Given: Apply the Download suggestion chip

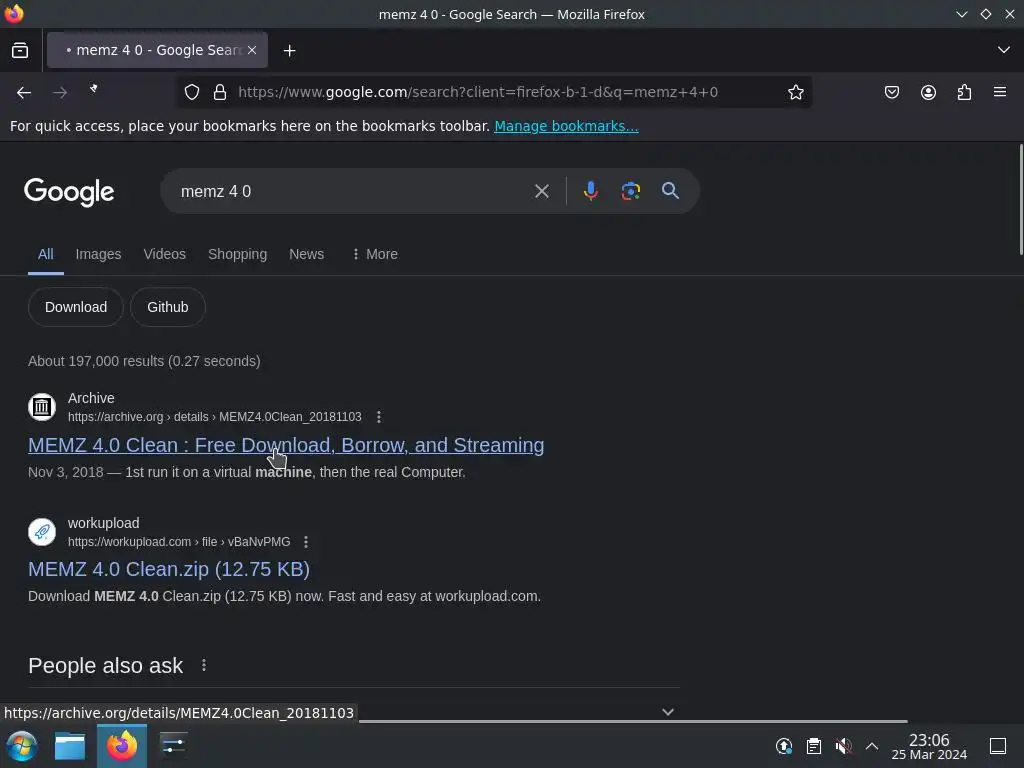Looking at the screenshot, I should pos(76,307).
